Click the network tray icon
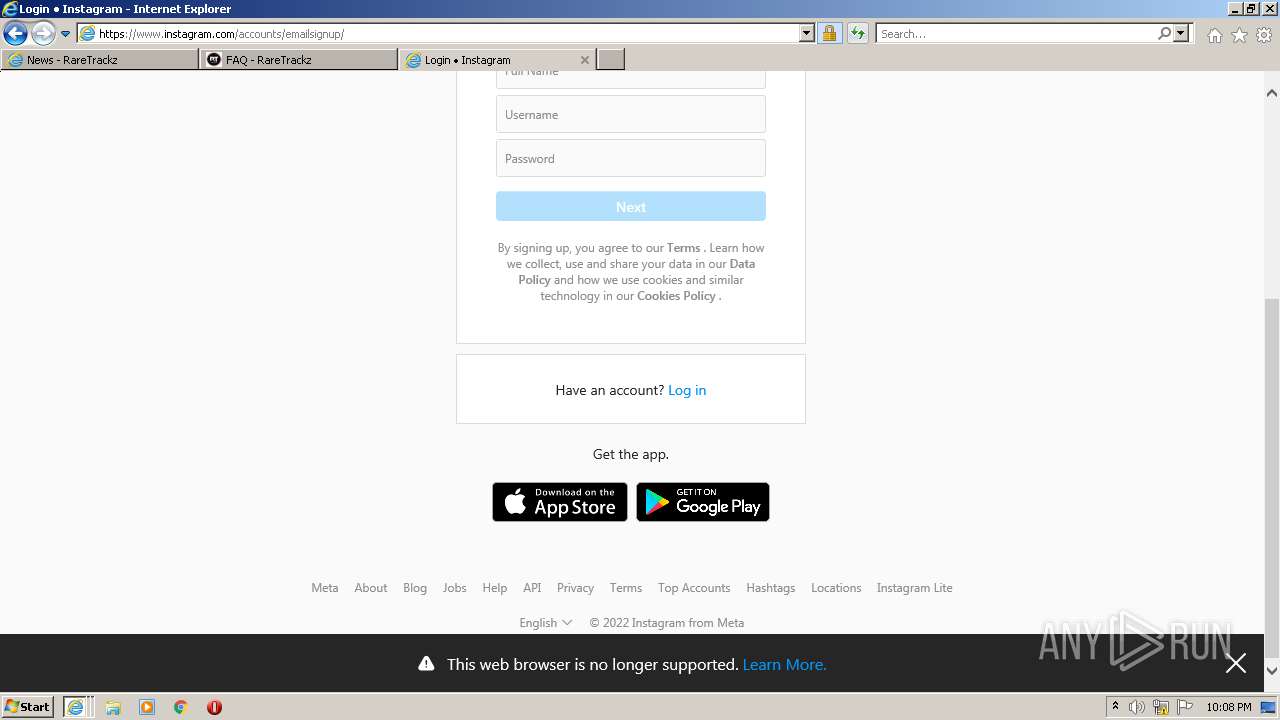Image resolution: width=1280 pixels, height=720 pixels. 1161,707
